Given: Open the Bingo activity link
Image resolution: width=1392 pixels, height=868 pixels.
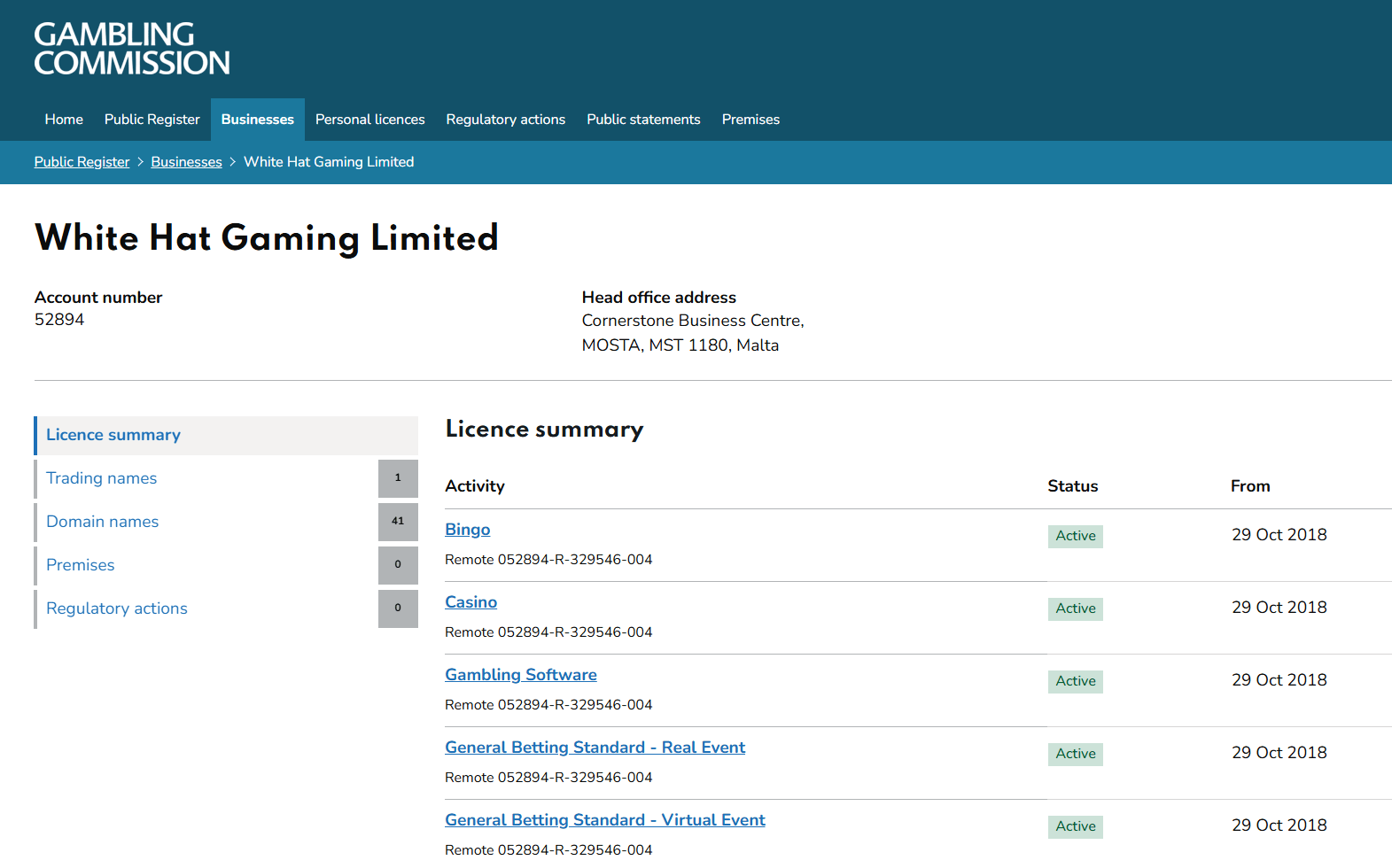Looking at the screenshot, I should click(x=468, y=530).
